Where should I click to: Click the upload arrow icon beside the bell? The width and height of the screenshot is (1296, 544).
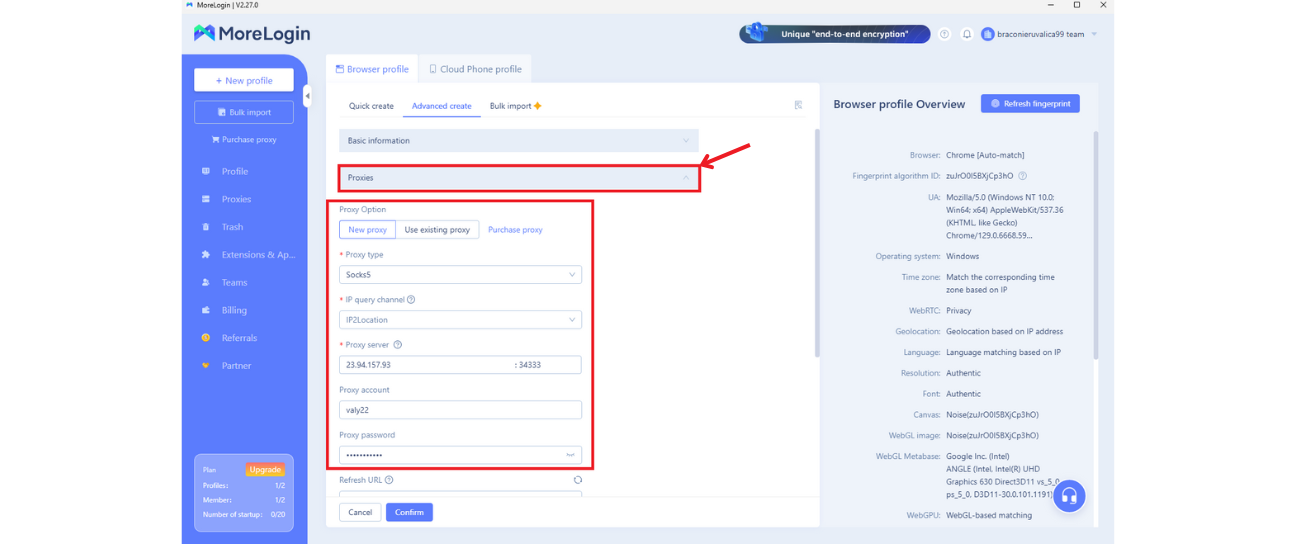(x=944, y=34)
